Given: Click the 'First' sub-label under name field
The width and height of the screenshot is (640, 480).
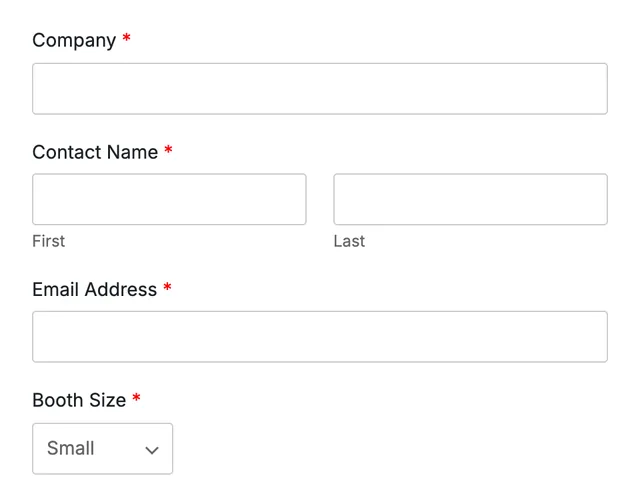Looking at the screenshot, I should click(49, 241).
